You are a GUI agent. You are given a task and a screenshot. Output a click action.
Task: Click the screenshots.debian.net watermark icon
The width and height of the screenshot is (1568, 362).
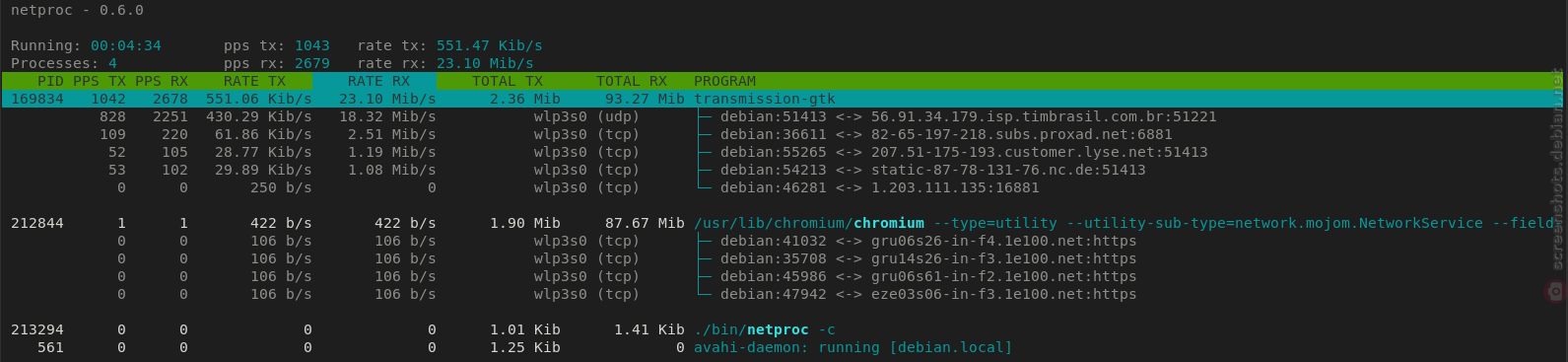tap(1555, 291)
